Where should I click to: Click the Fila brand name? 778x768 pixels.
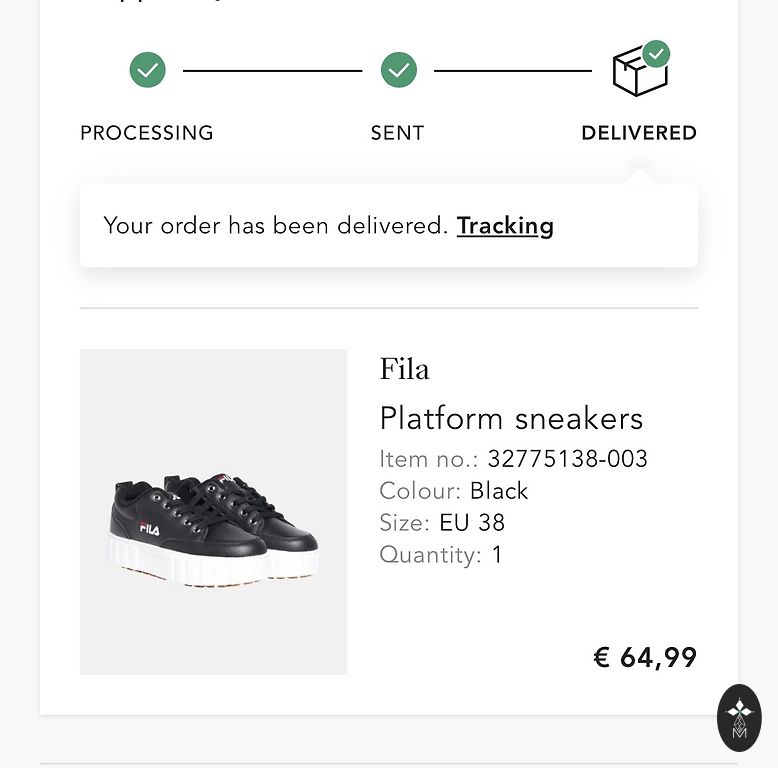click(405, 369)
